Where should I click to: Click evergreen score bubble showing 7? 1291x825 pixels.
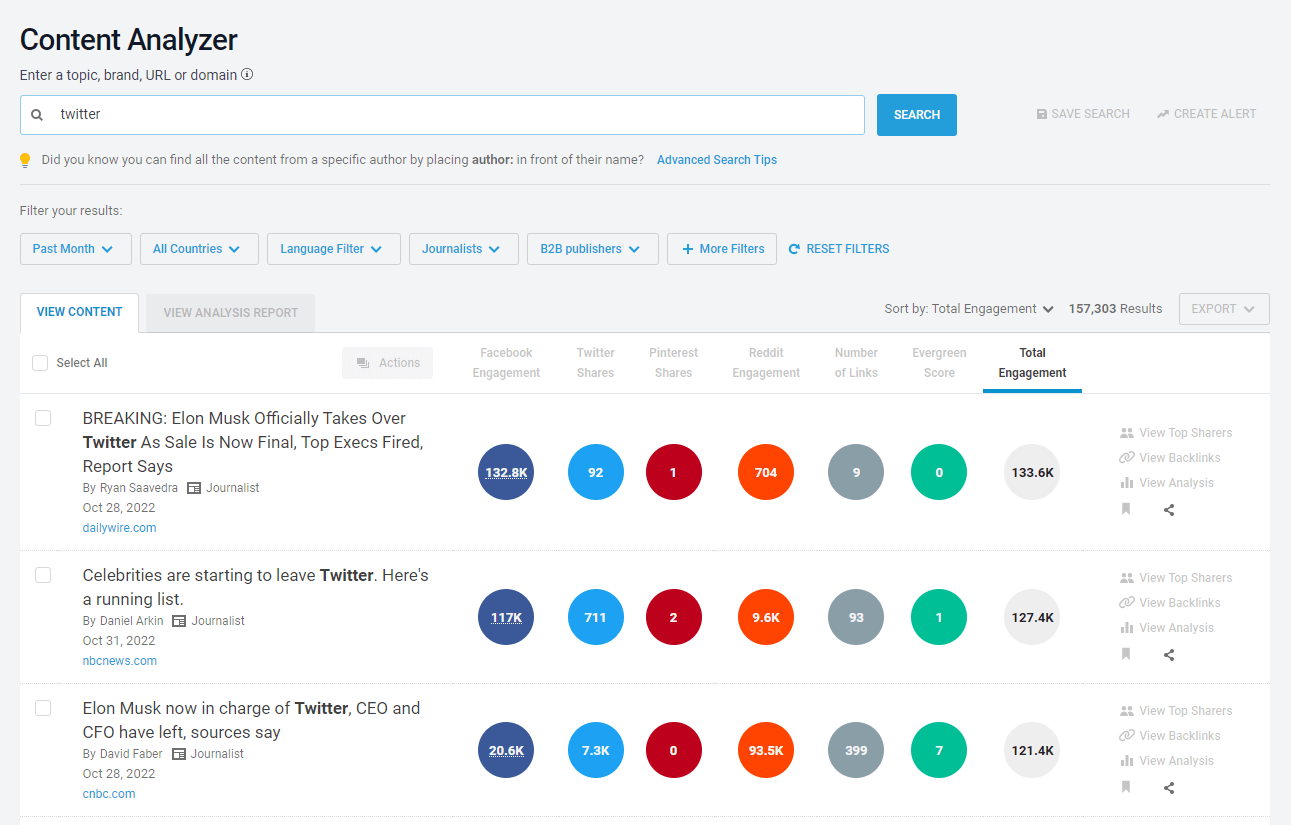click(939, 750)
